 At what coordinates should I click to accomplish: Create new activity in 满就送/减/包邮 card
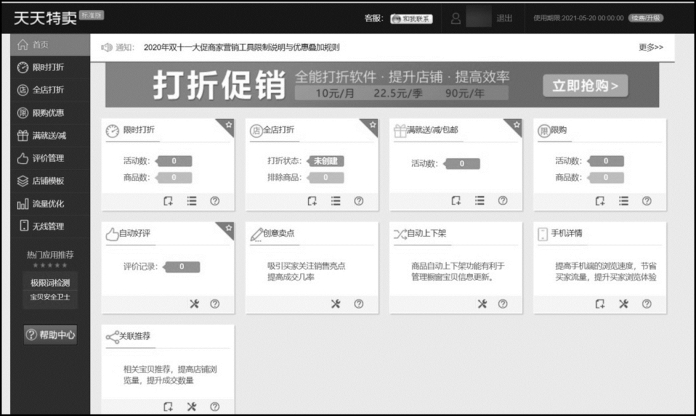coord(456,201)
